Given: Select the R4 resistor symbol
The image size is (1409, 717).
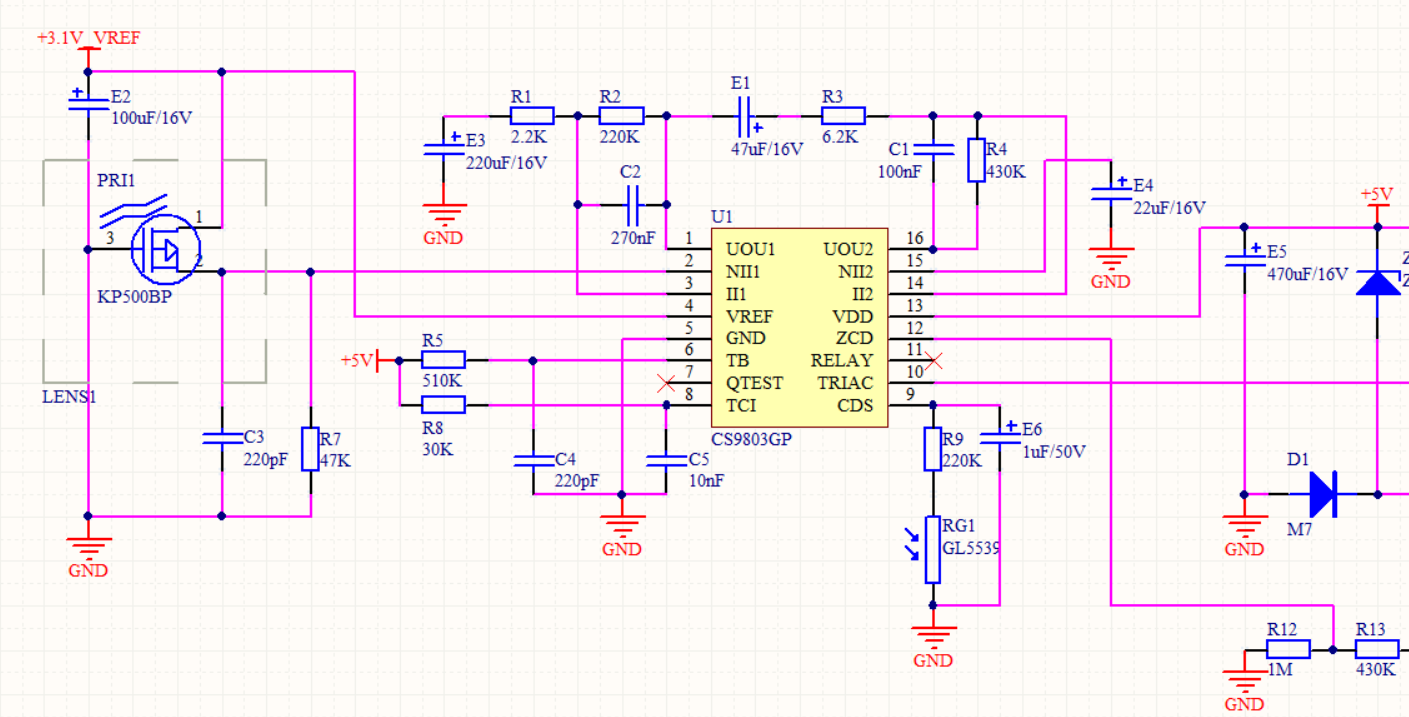Looking at the screenshot, I should (x=977, y=160).
